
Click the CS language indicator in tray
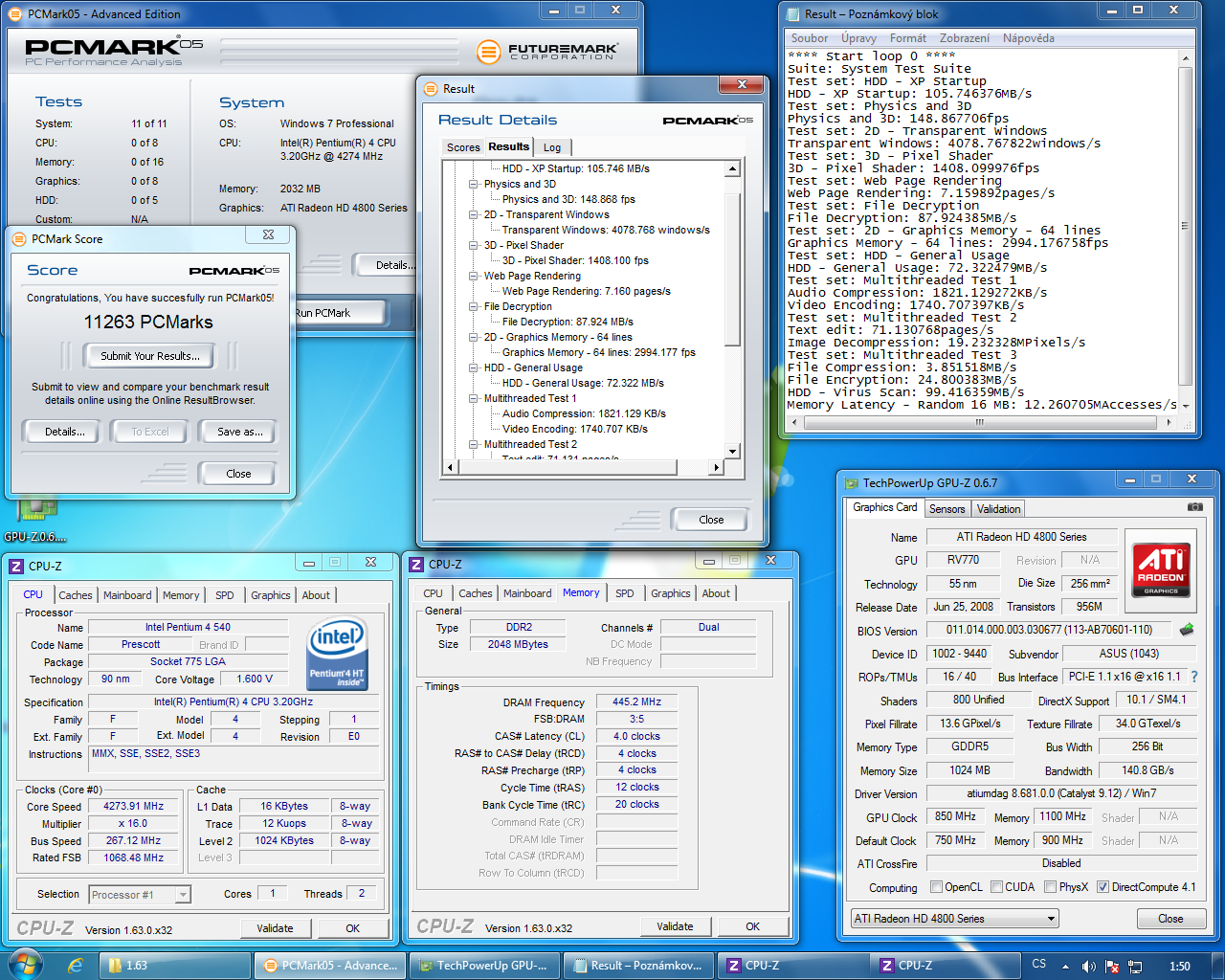point(1039,964)
